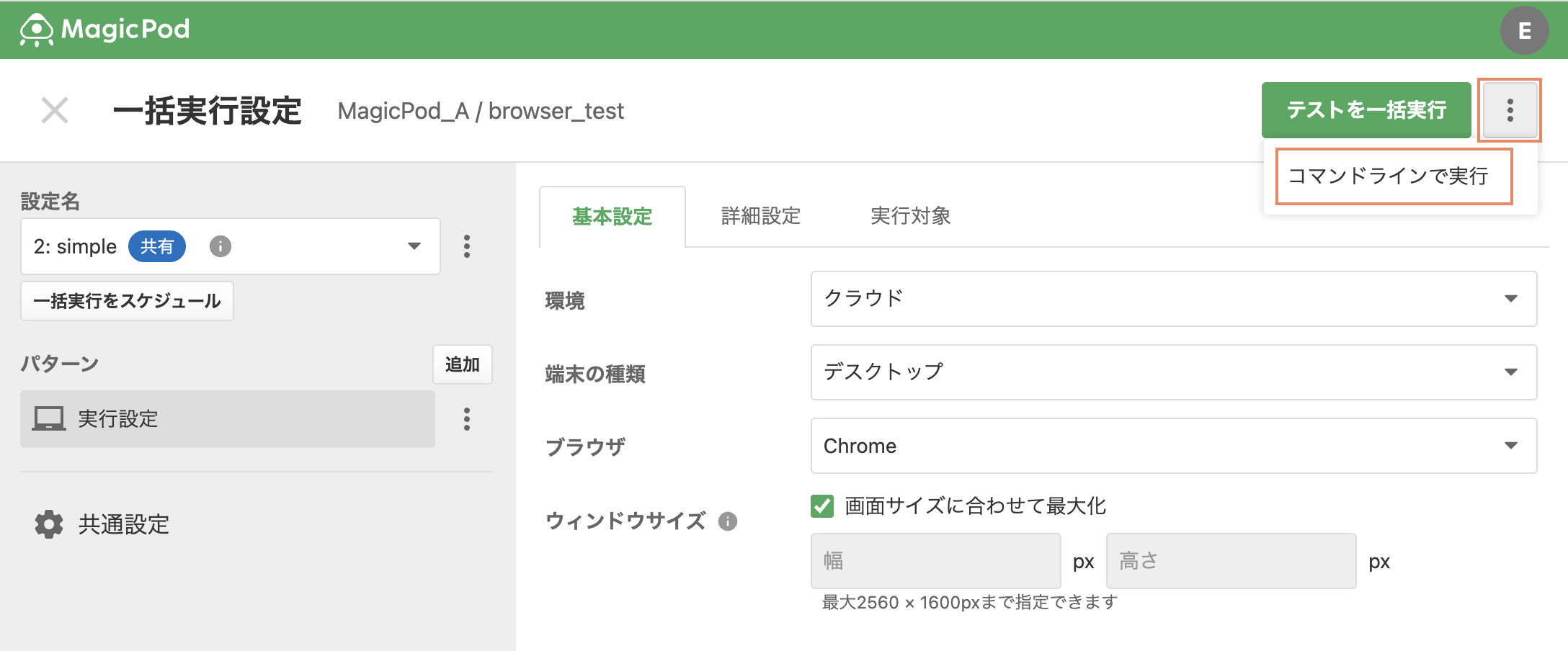Click the info icon beside the 共有 badge
The image size is (1568, 651).
pyautogui.click(x=220, y=246)
